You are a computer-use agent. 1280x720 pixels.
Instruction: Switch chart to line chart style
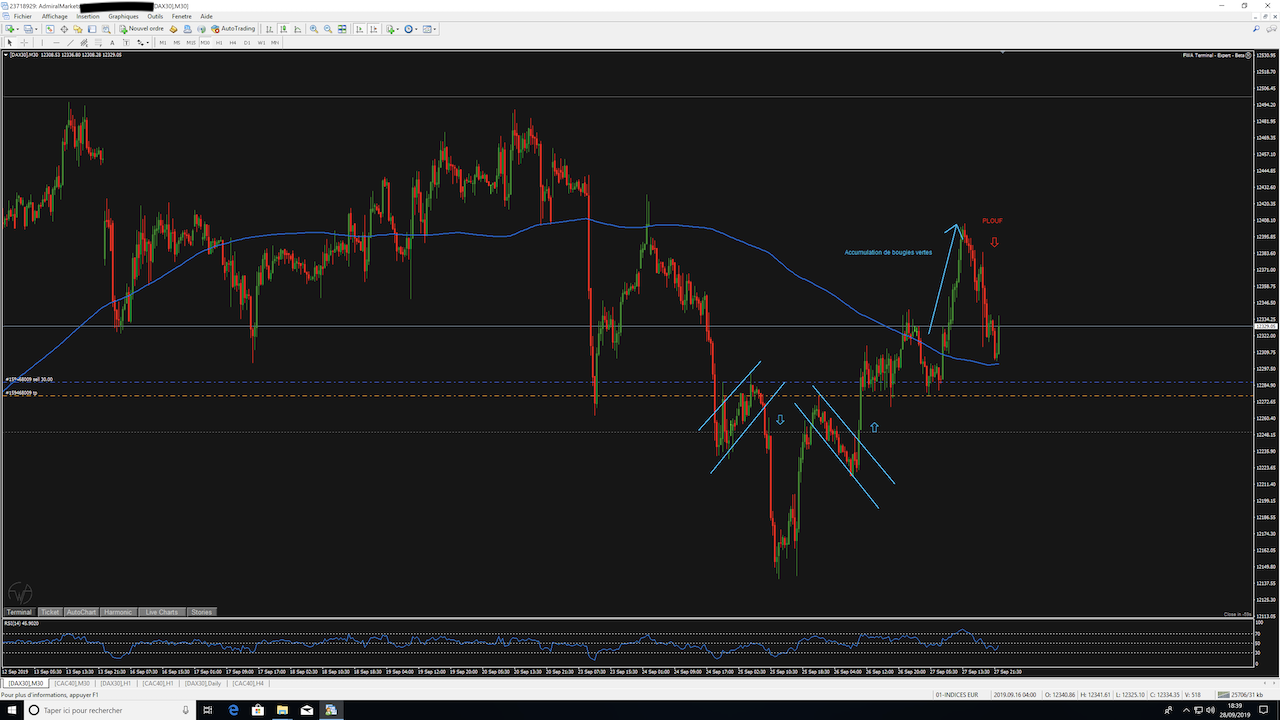click(x=297, y=29)
